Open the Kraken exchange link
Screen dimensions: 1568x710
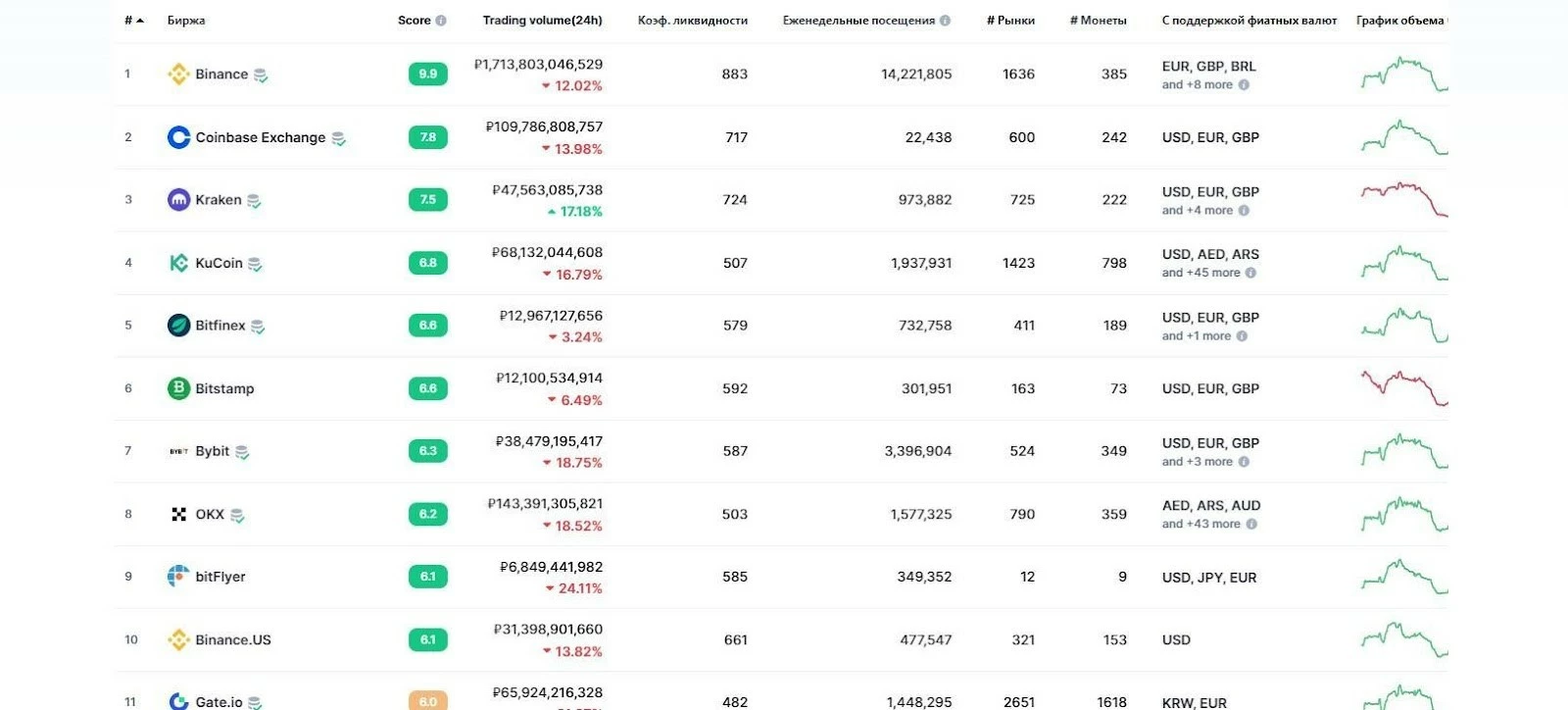(x=219, y=200)
